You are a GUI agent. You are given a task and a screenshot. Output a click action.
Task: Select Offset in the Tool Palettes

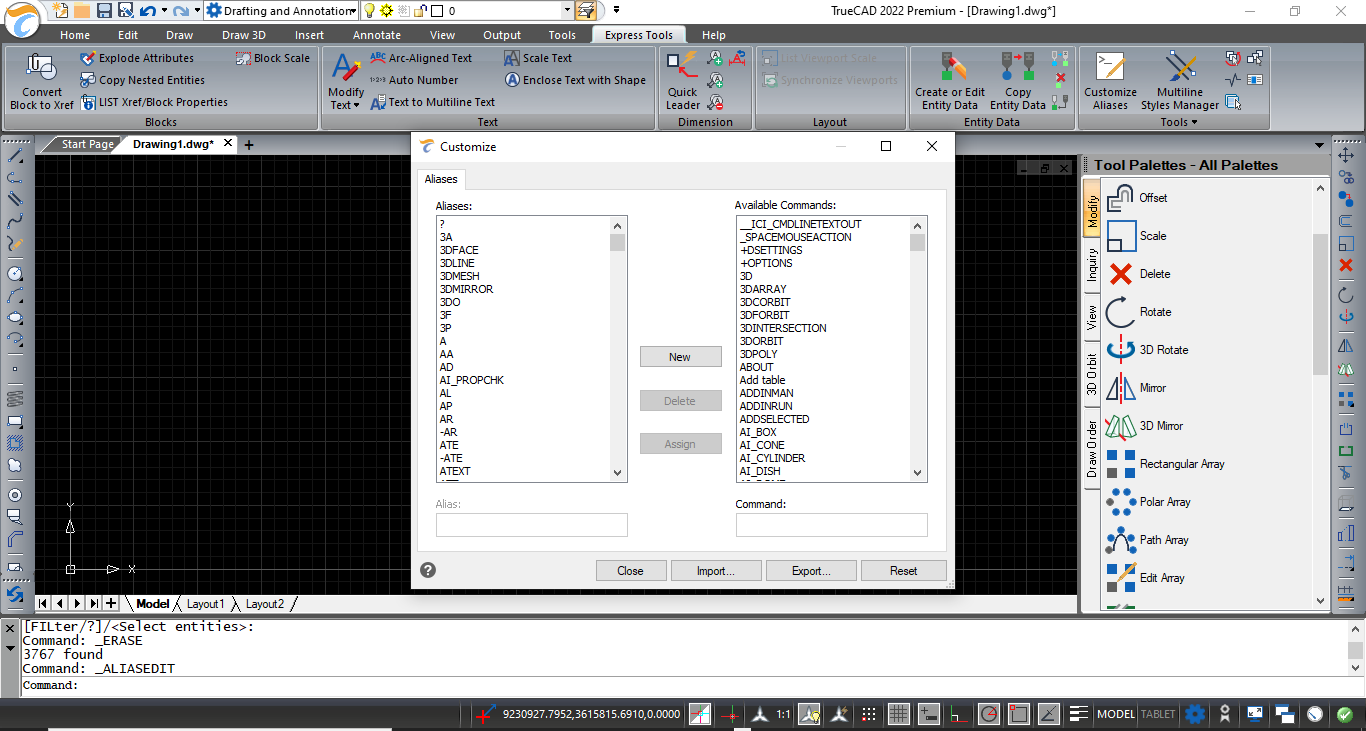(1137, 198)
